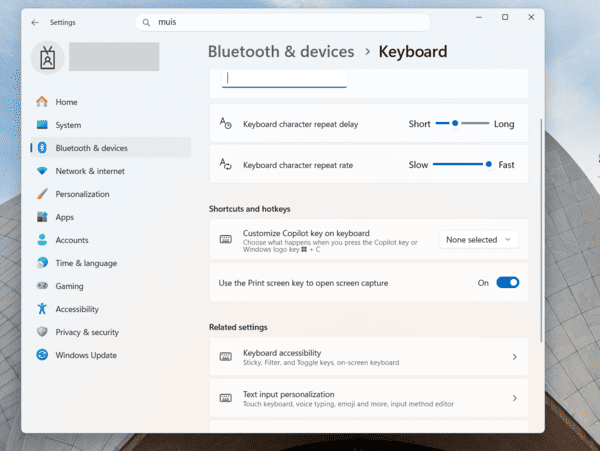Turn off Print screen key toggle
This screenshot has width=600, height=451.
click(x=507, y=283)
